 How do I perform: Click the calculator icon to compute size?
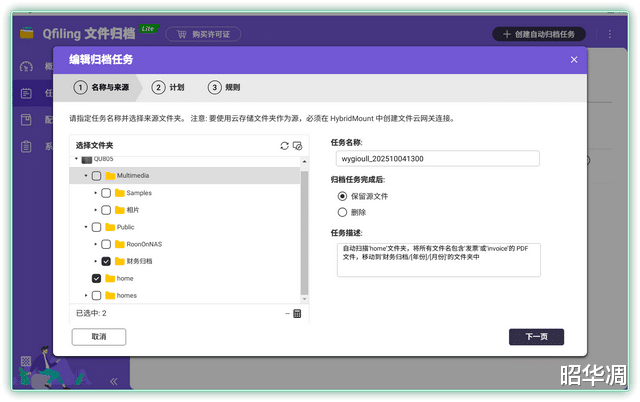pyautogui.click(x=297, y=313)
